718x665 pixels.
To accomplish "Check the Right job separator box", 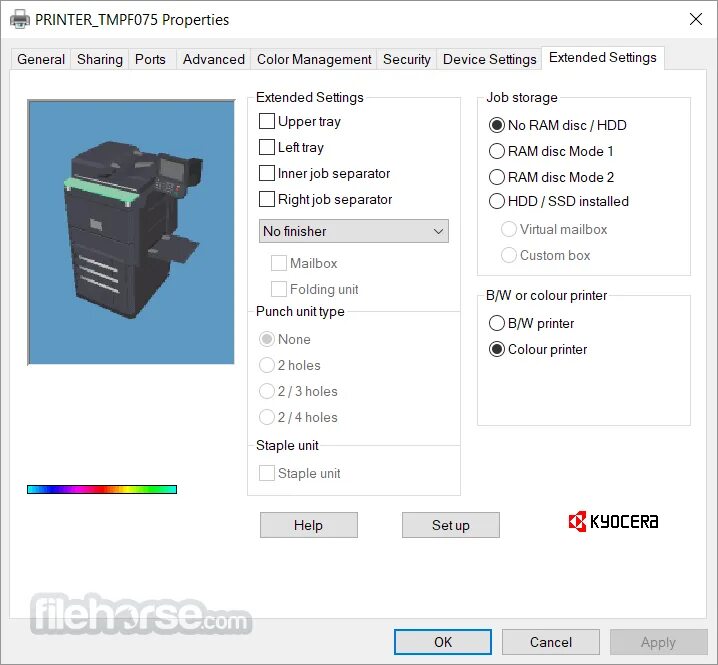I will 267,200.
